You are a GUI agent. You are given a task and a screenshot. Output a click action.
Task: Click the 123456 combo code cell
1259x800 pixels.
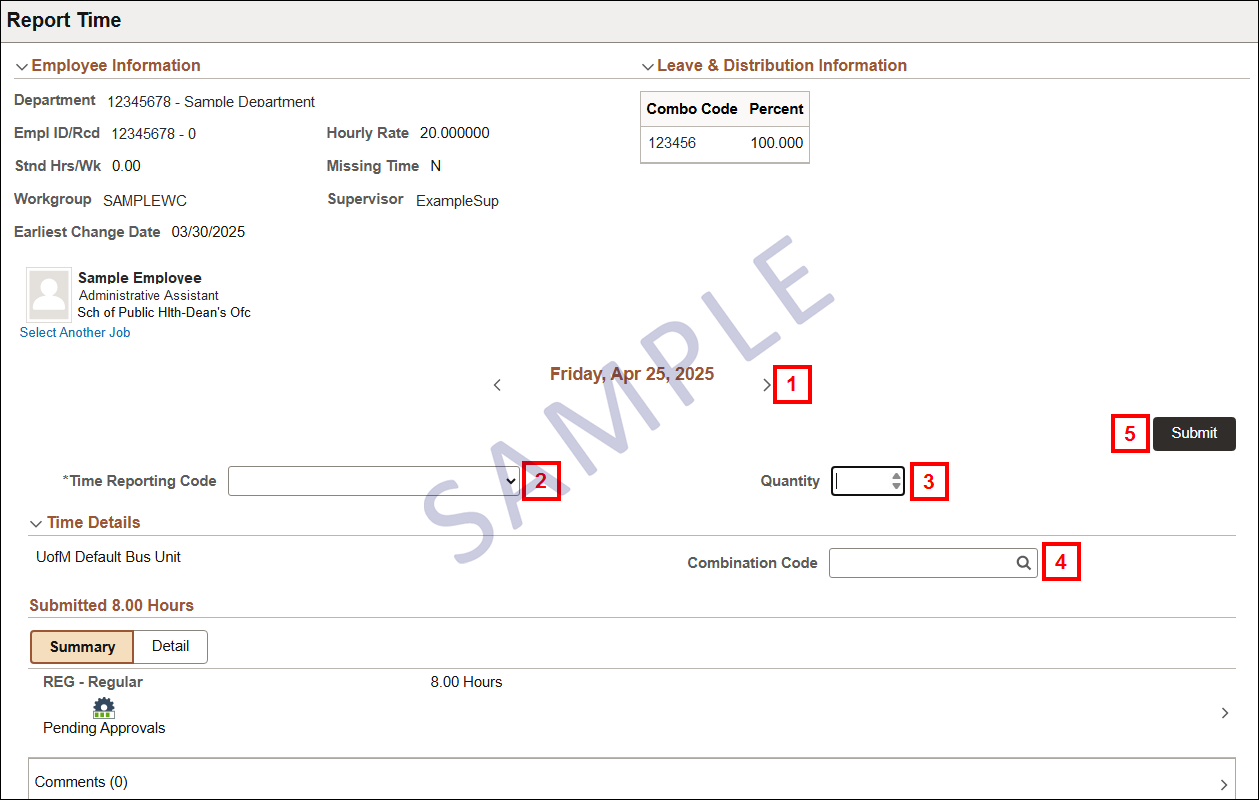coord(672,143)
